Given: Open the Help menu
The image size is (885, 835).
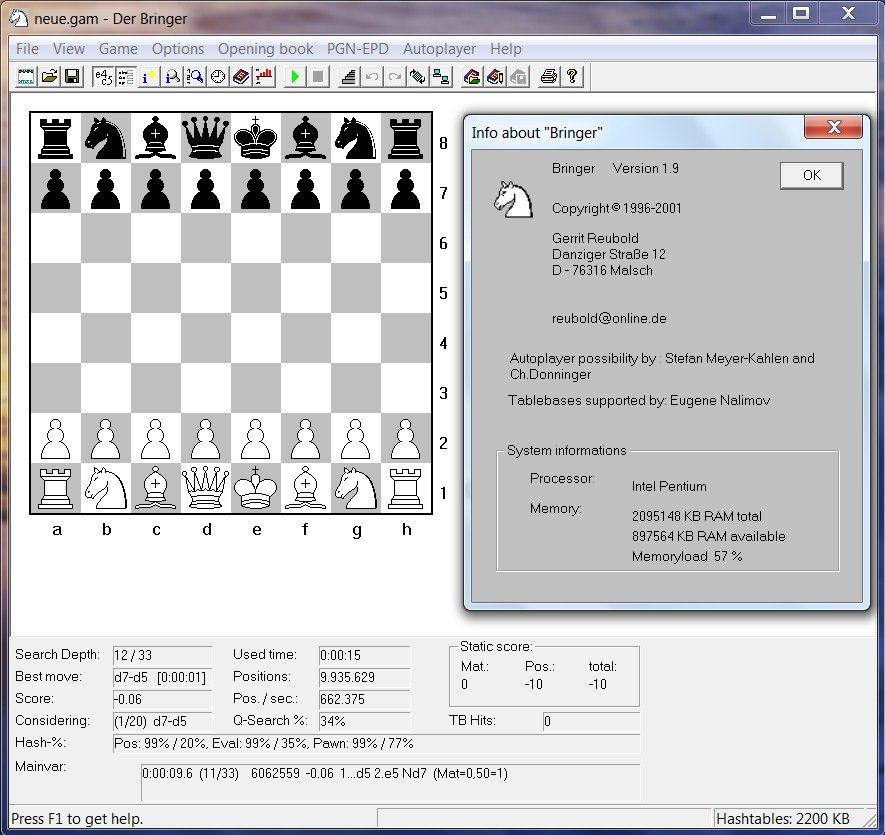Looking at the screenshot, I should coord(506,49).
